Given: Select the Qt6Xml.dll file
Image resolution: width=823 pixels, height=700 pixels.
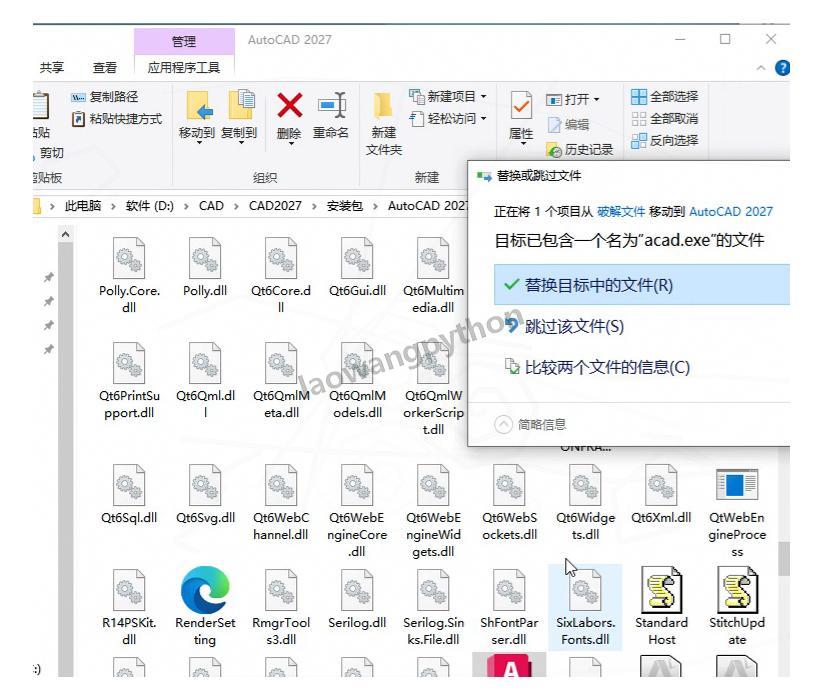Looking at the screenshot, I should tap(661, 494).
